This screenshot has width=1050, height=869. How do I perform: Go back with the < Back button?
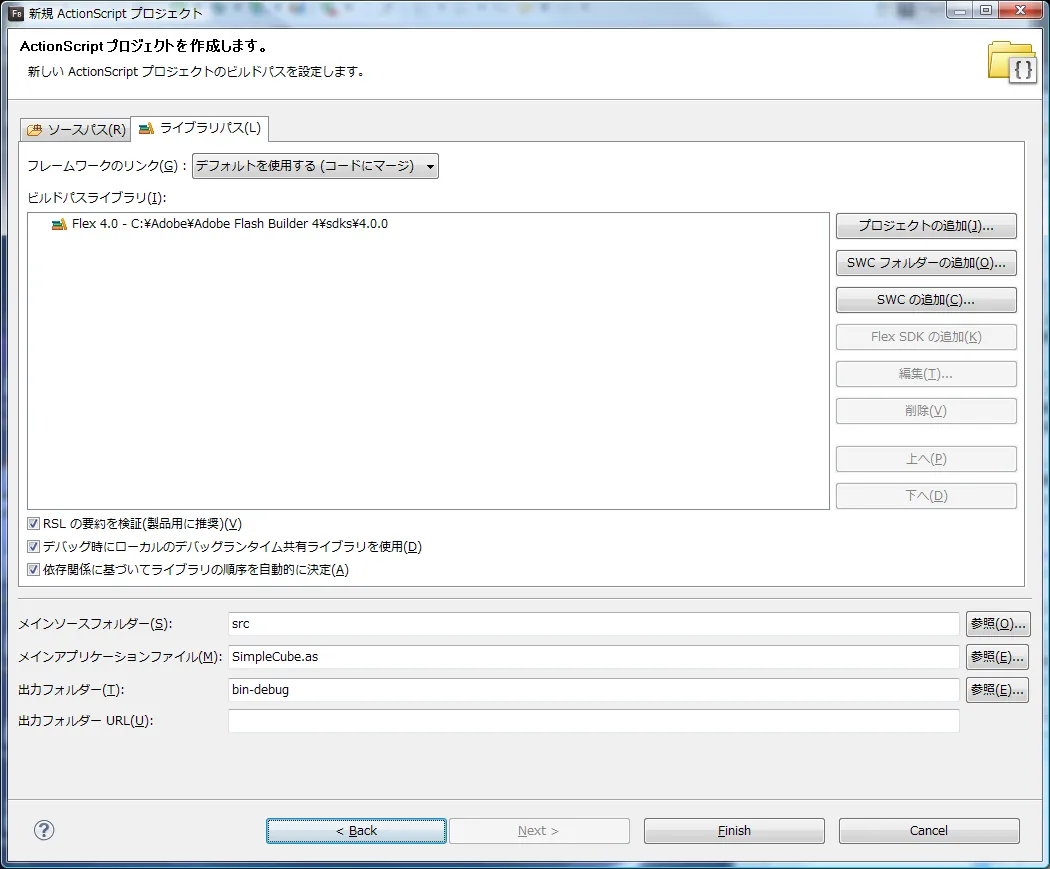(356, 831)
